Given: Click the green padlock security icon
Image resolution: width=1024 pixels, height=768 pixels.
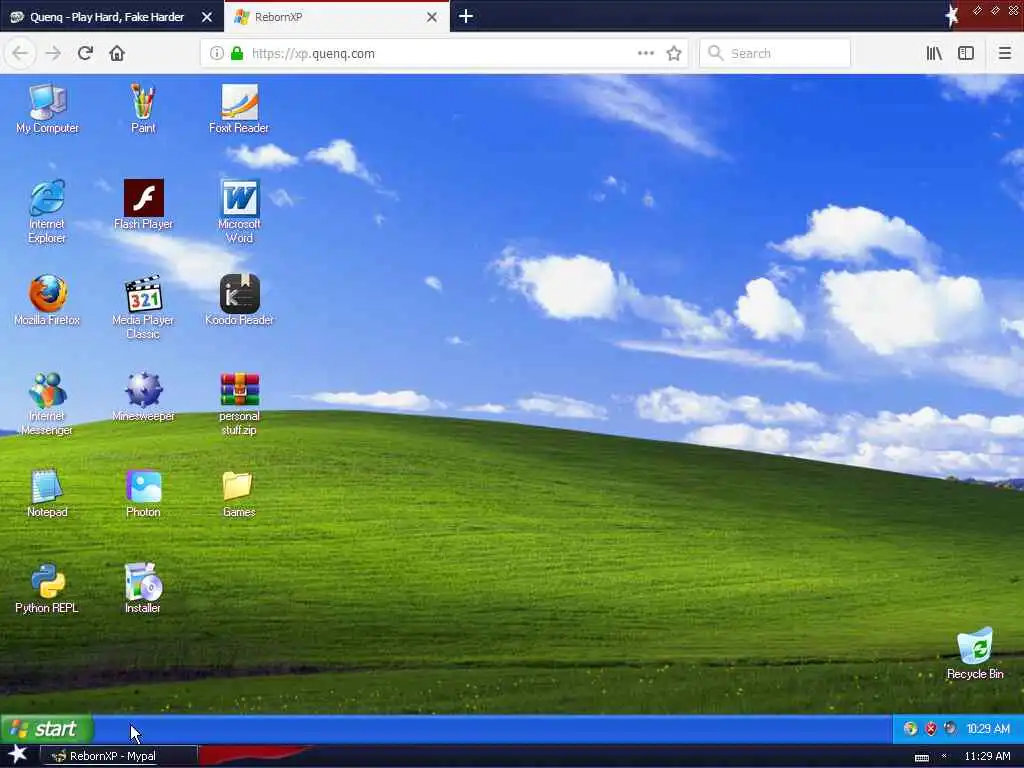Looking at the screenshot, I should [x=237, y=54].
